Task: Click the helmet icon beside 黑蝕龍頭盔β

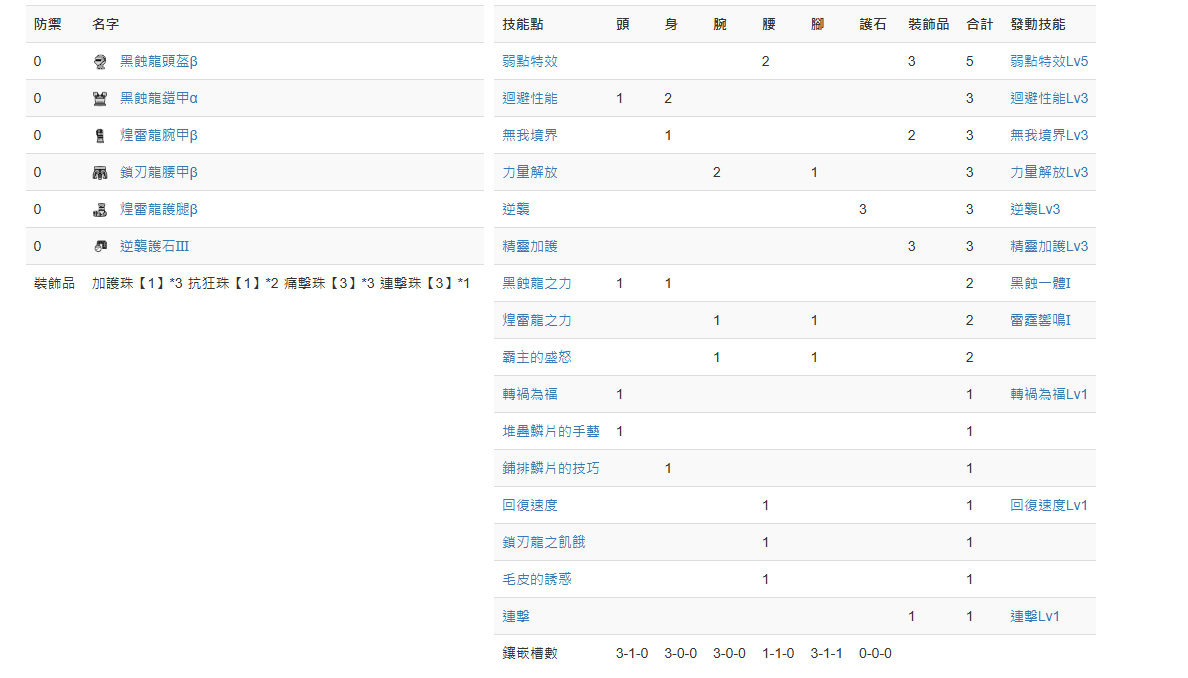Action: coord(99,61)
